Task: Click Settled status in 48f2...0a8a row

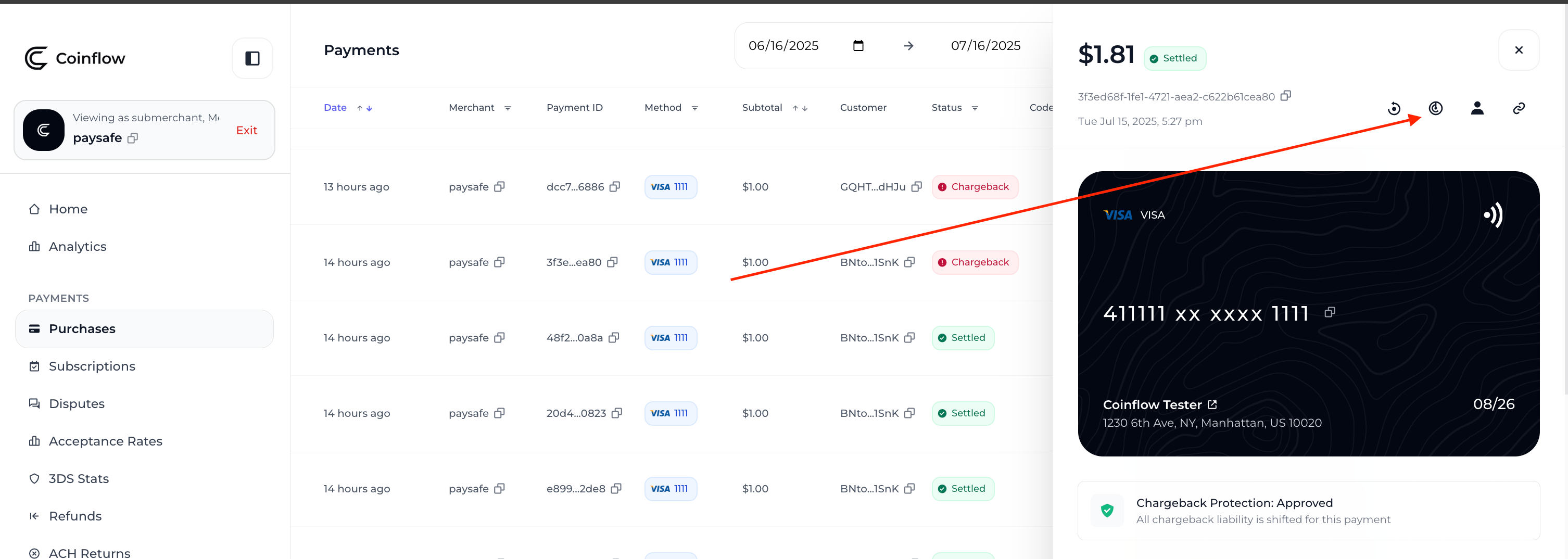Action: tap(963, 338)
